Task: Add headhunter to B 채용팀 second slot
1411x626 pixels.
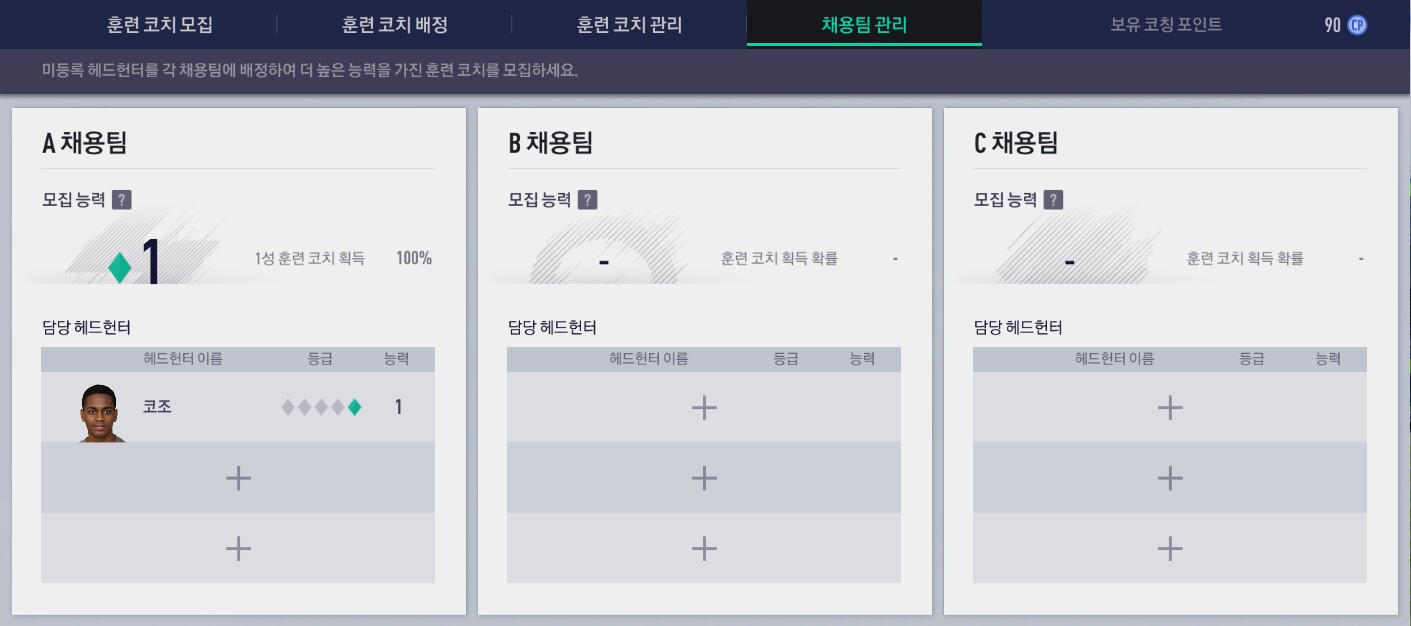Action: pos(704,478)
